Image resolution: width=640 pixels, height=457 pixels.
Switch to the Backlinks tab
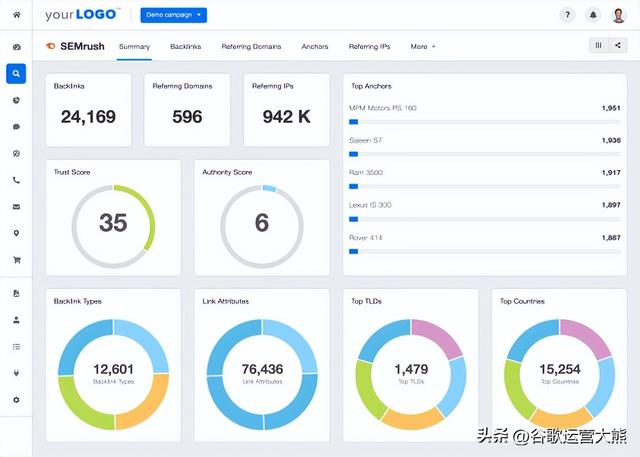185,47
